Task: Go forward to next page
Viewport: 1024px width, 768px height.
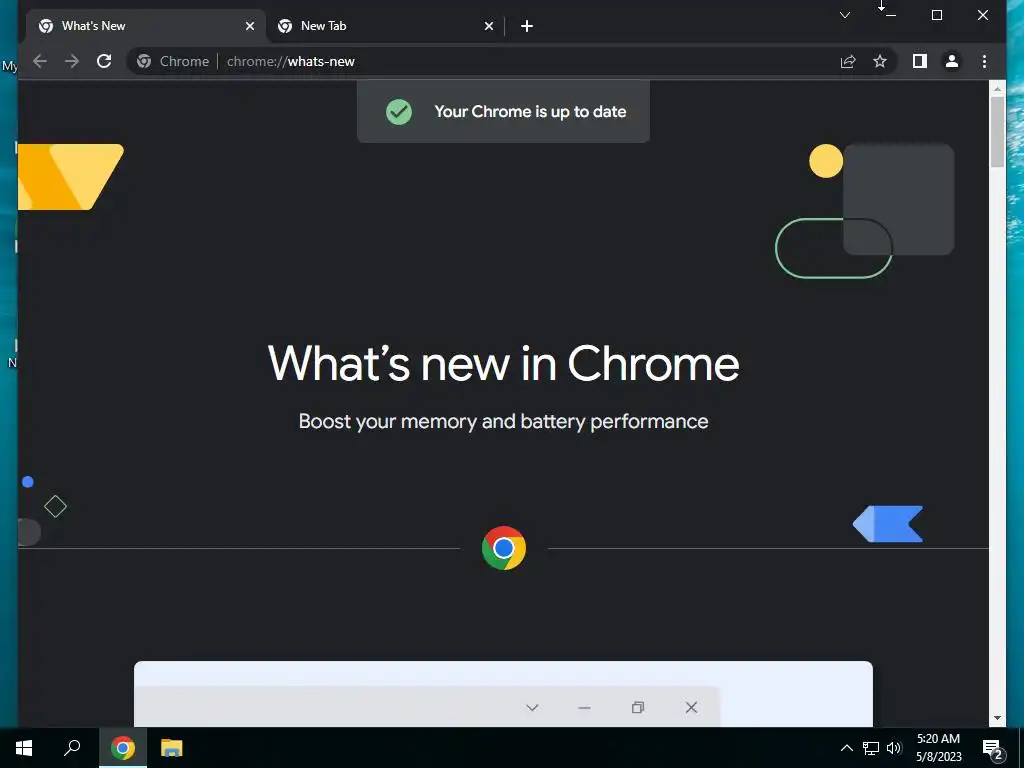Action: 72,61
